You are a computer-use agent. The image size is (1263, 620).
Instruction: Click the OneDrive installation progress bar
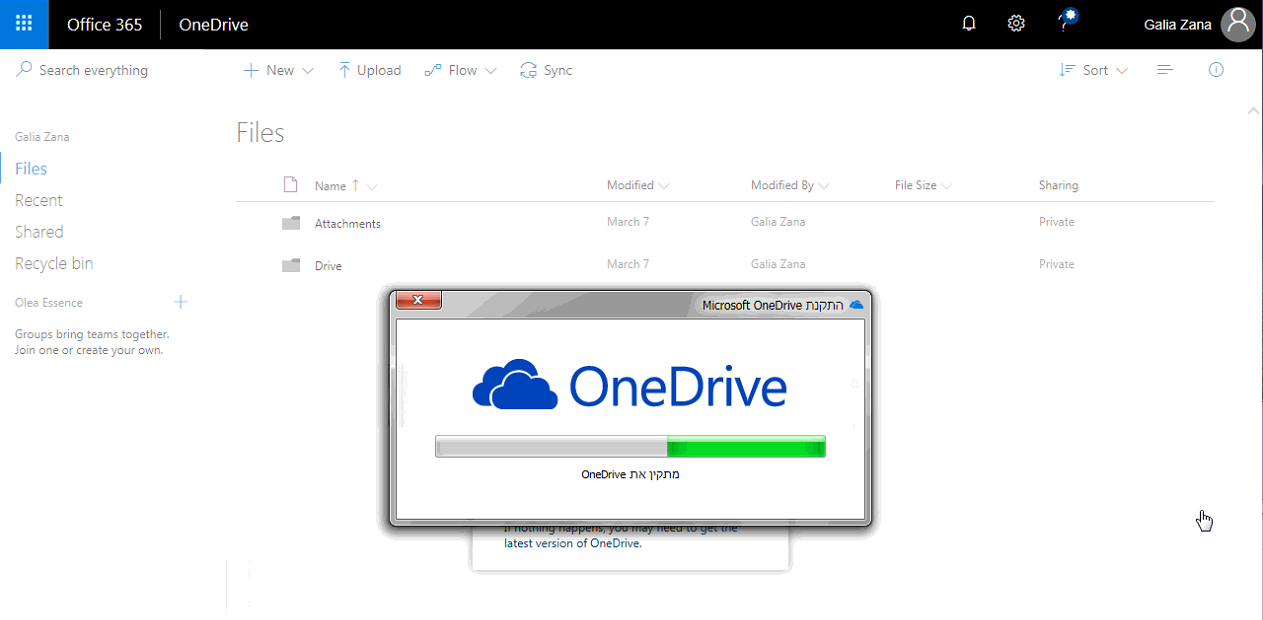coord(629,446)
